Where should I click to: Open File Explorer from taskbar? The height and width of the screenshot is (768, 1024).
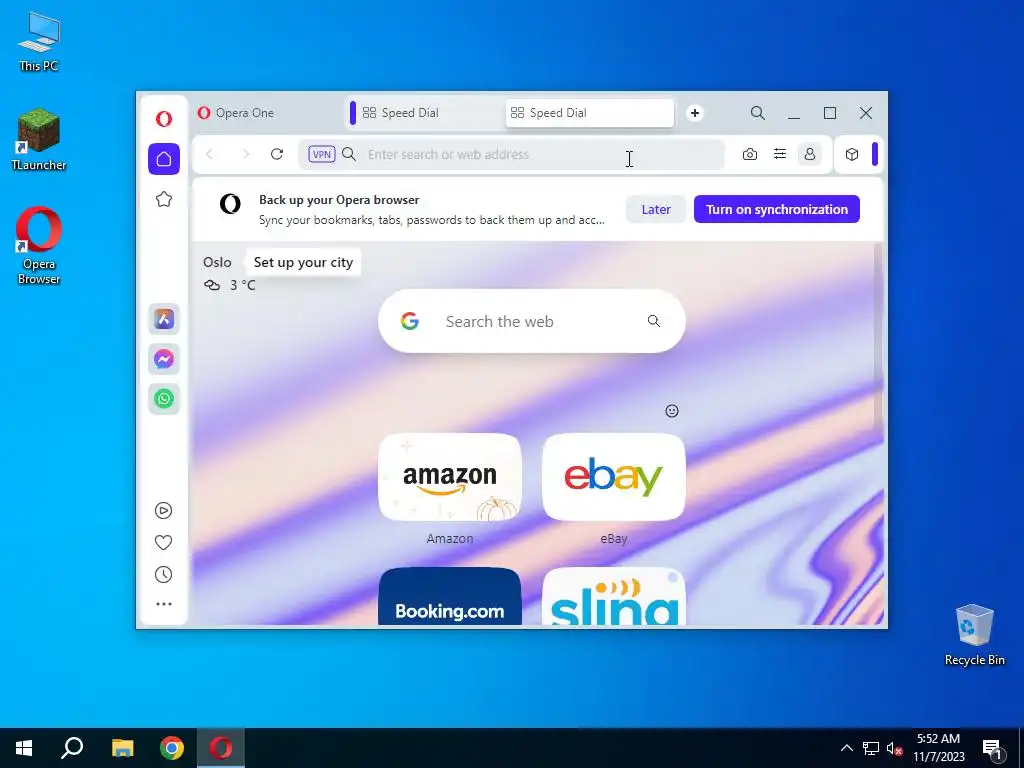point(122,748)
